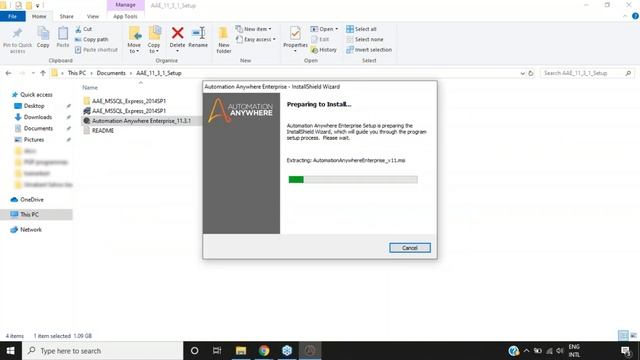Click Paste shortcut in ribbon
This screenshot has width=640, height=360.
click(96, 49)
